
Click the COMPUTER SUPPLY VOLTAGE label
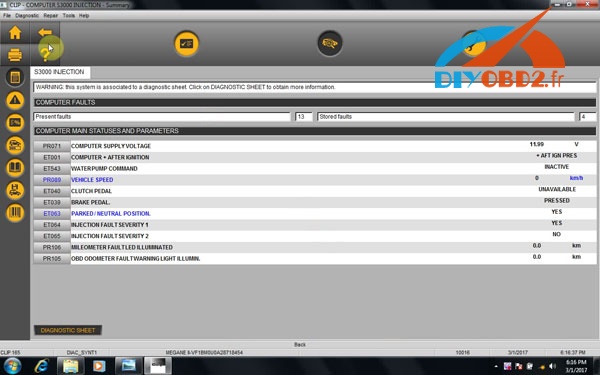point(111,146)
